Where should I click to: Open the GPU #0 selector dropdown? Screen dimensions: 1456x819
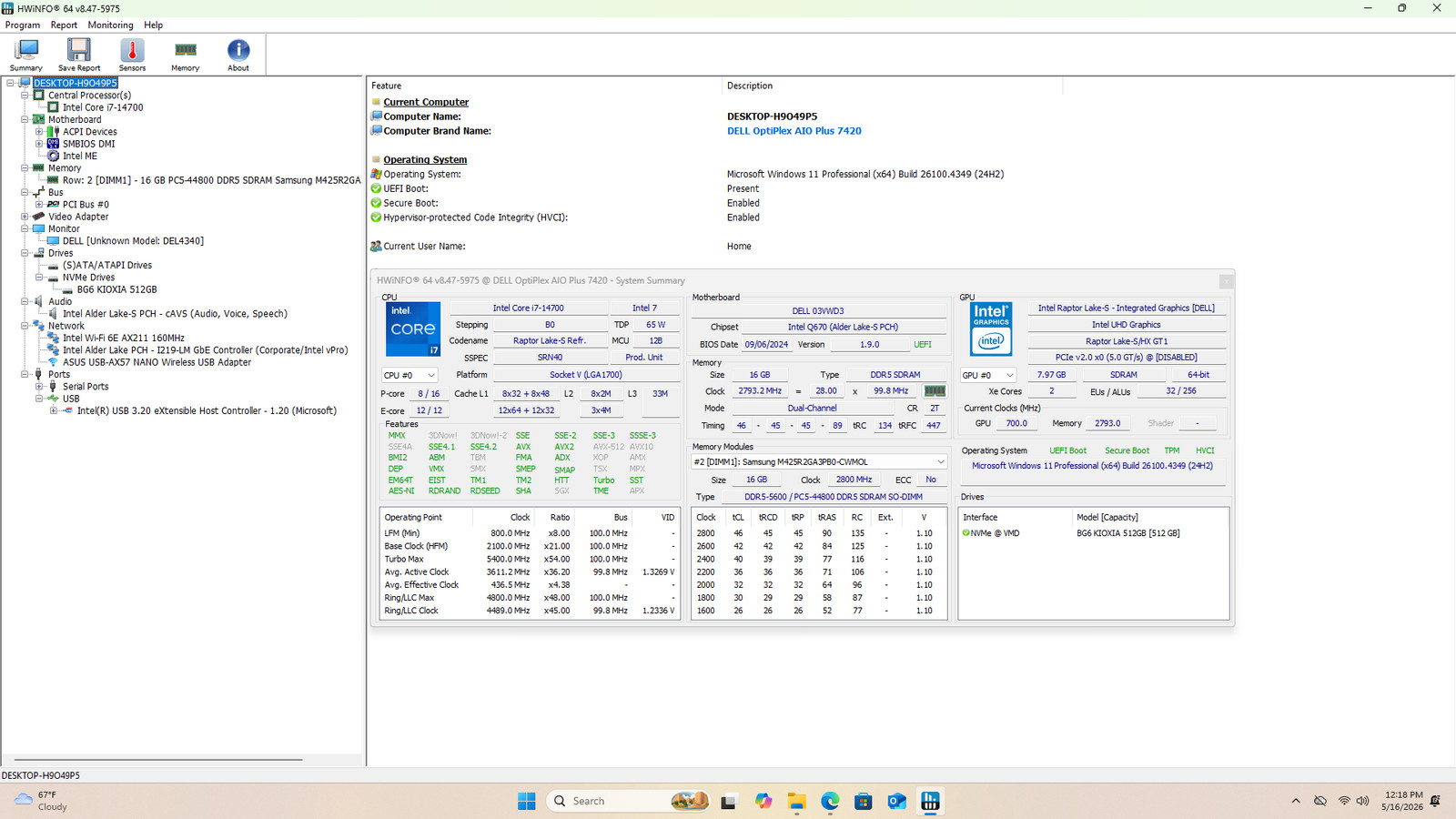click(x=988, y=375)
